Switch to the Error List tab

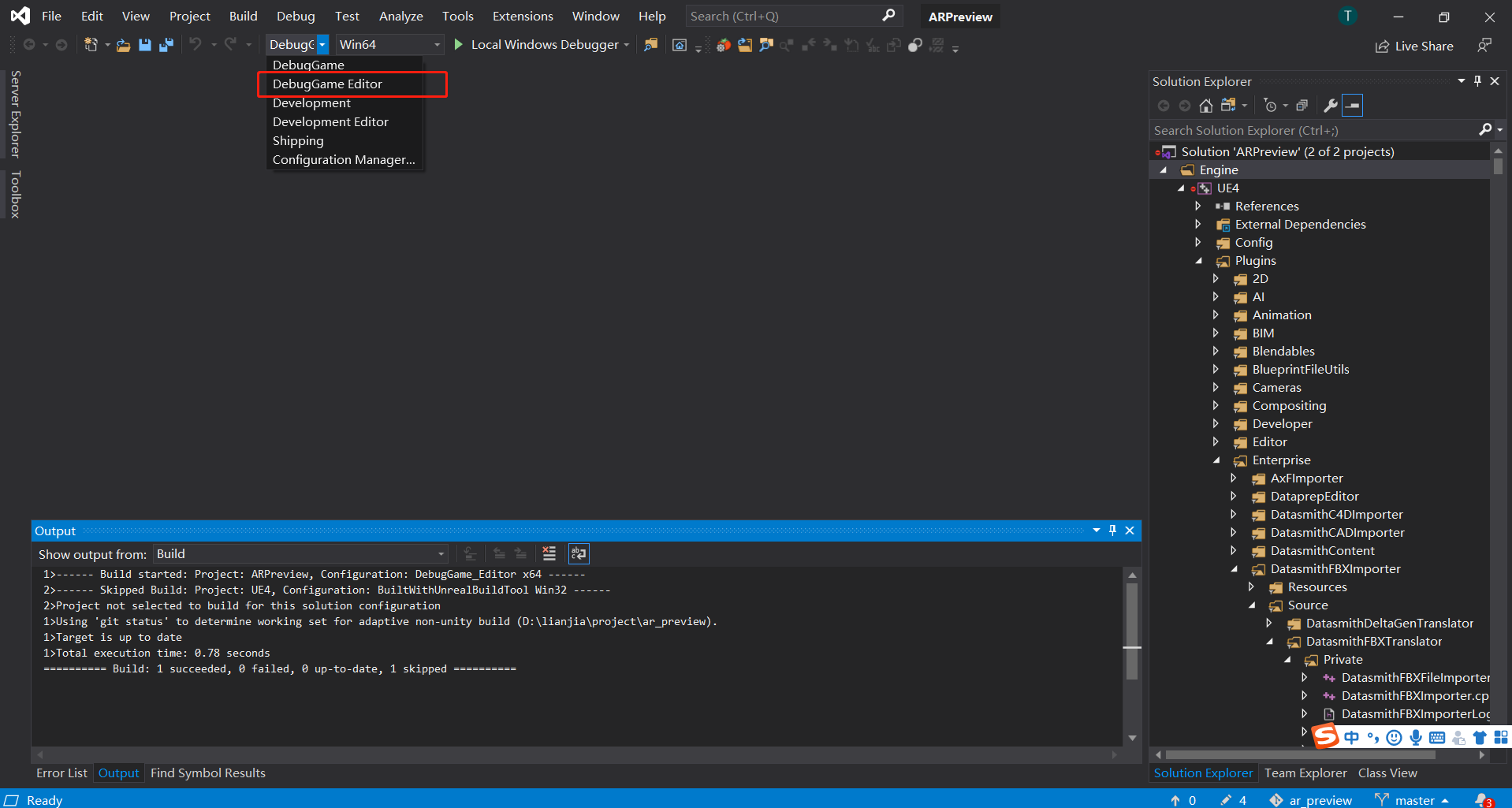[x=61, y=773]
